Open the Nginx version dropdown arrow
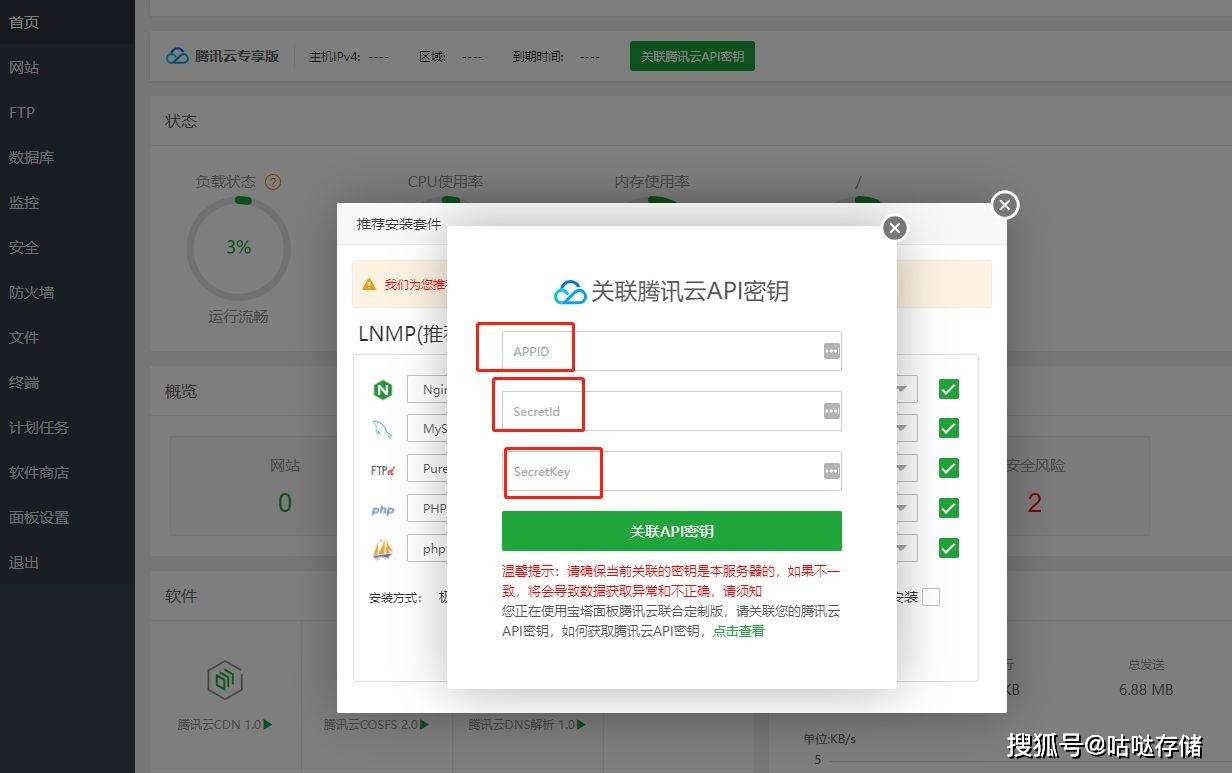This screenshot has width=1232, height=773. point(902,389)
